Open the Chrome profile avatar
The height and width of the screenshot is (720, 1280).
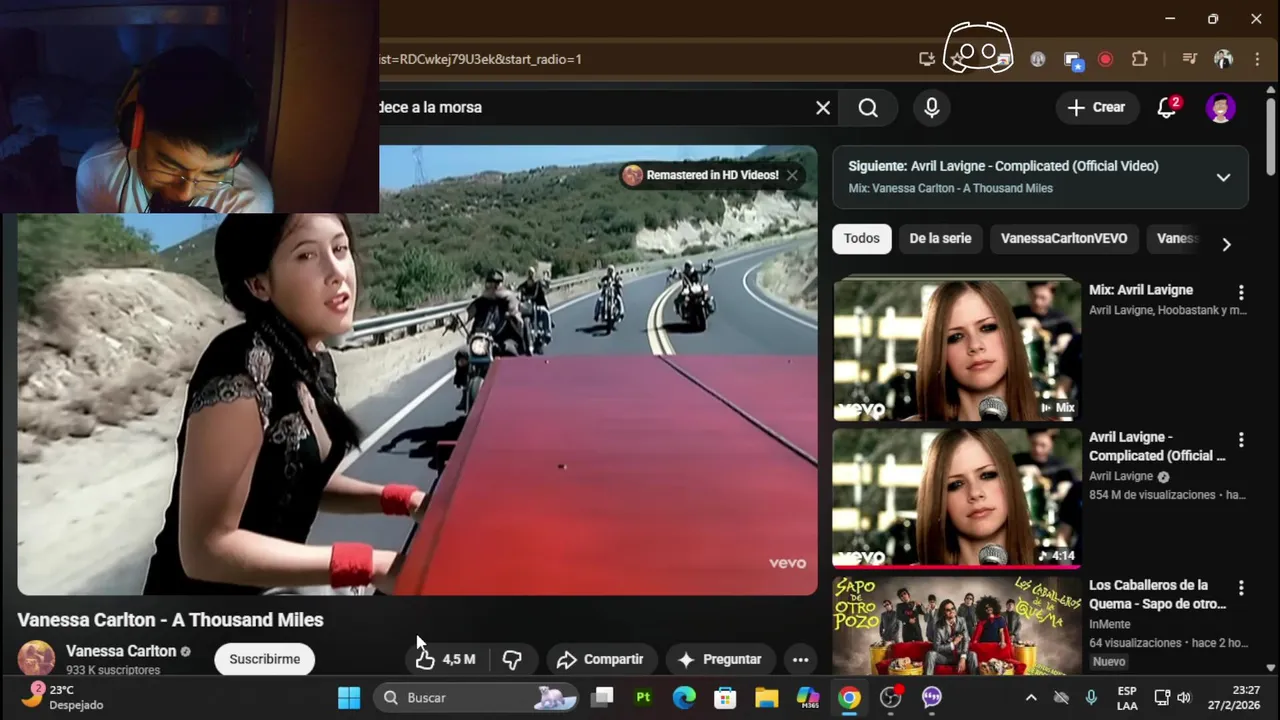tap(1223, 59)
